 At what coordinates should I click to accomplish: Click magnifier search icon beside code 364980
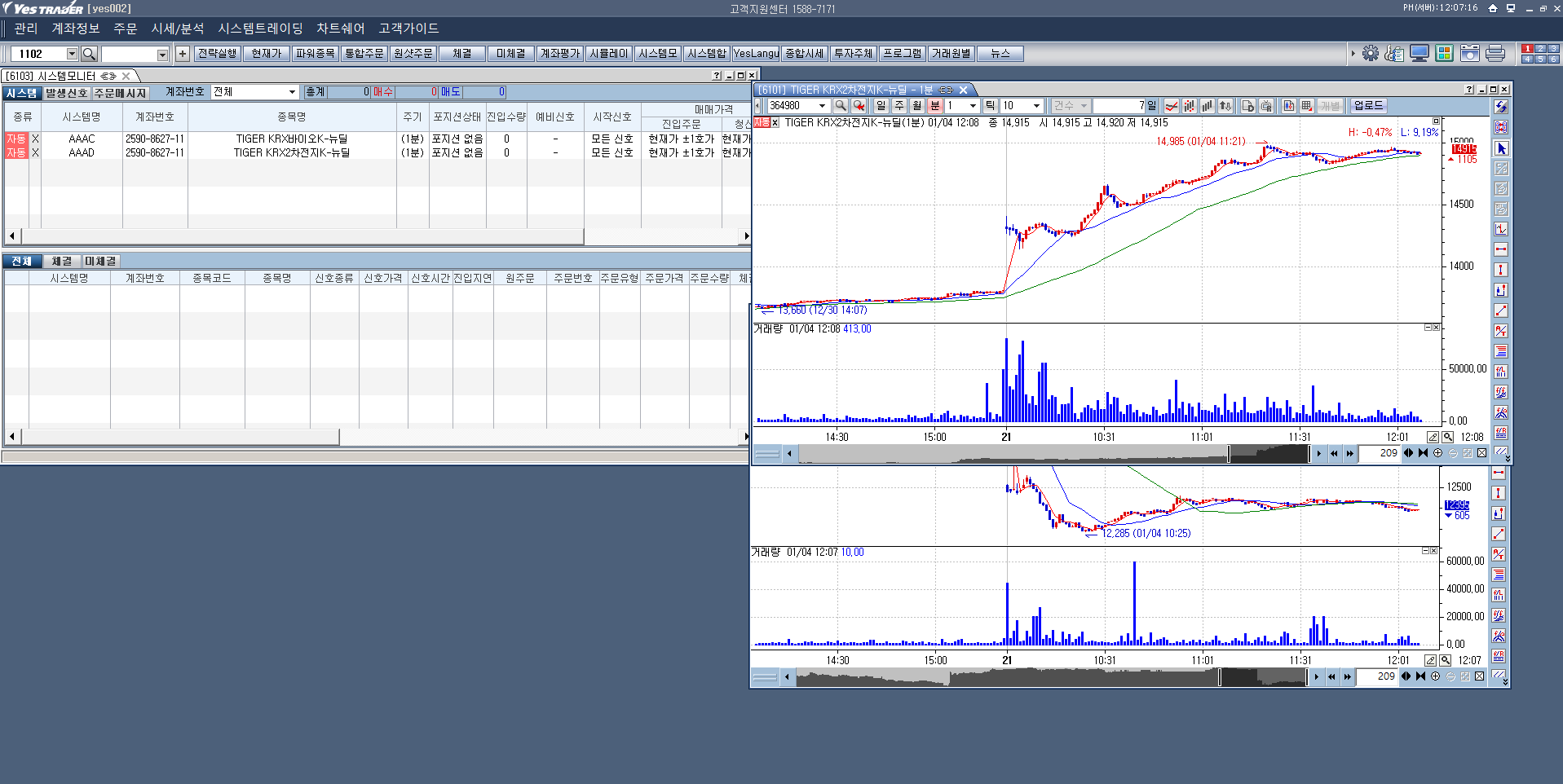pyautogui.click(x=841, y=106)
